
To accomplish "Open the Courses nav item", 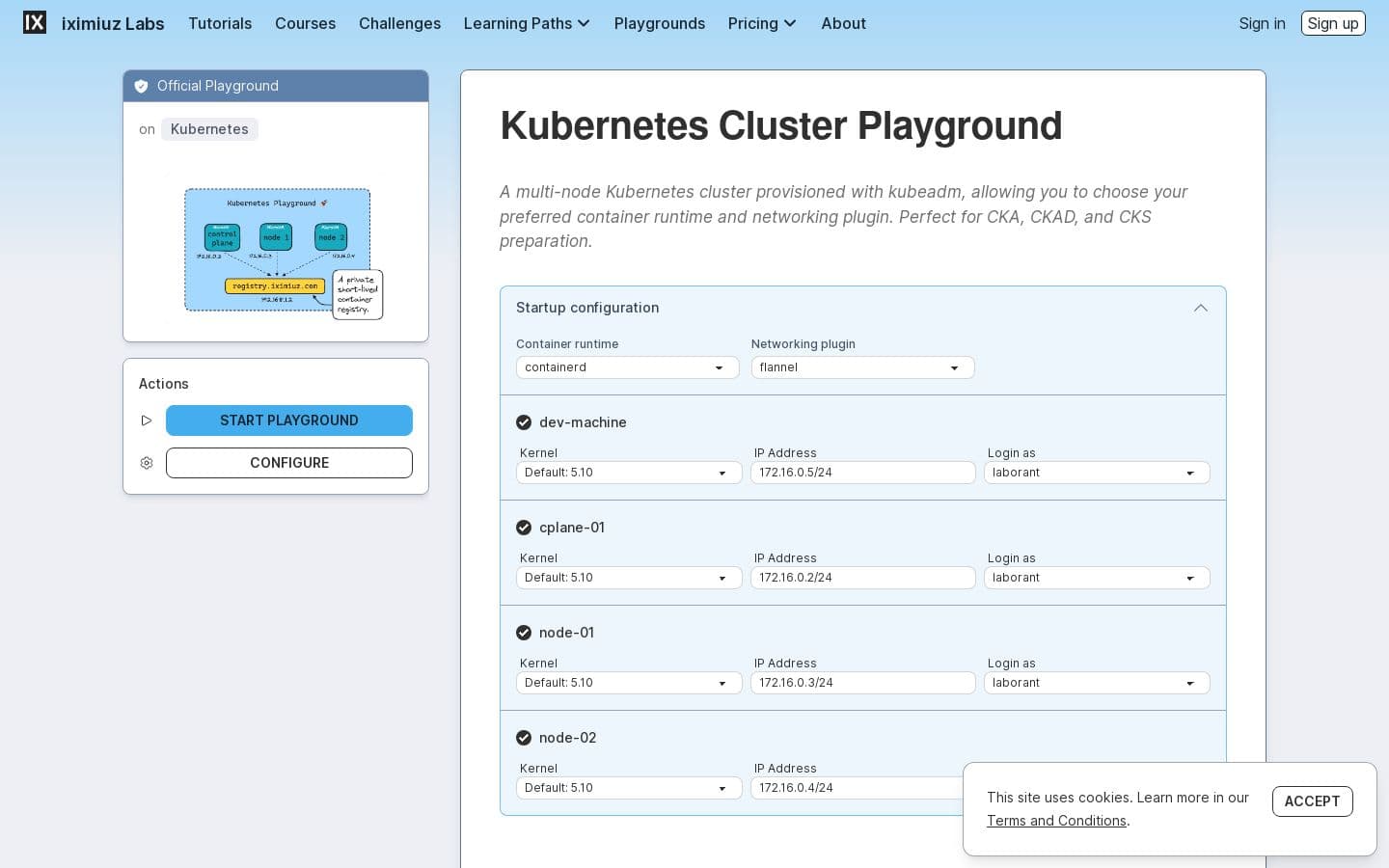I will pyautogui.click(x=305, y=23).
